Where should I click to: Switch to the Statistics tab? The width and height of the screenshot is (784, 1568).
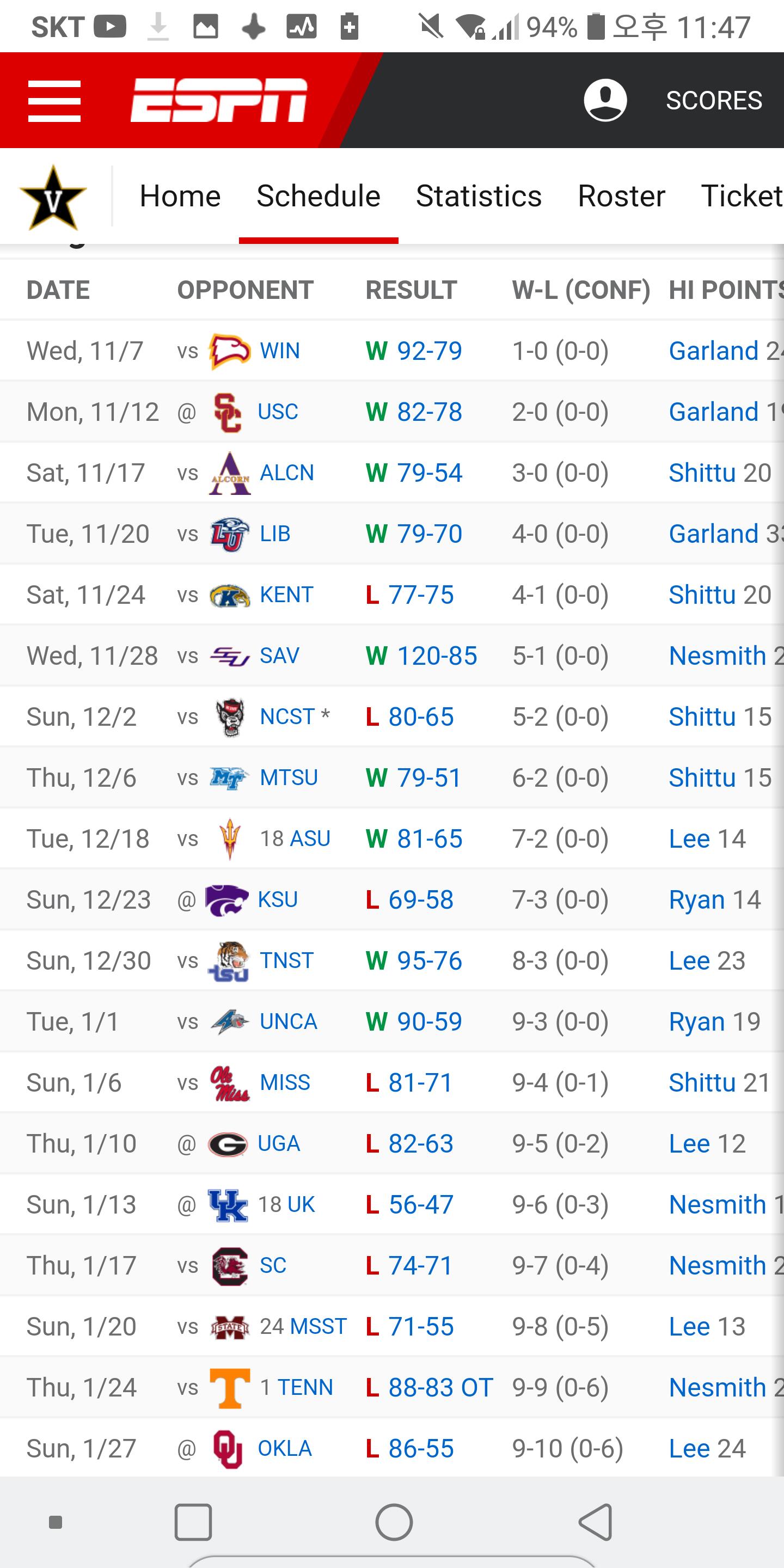click(479, 196)
